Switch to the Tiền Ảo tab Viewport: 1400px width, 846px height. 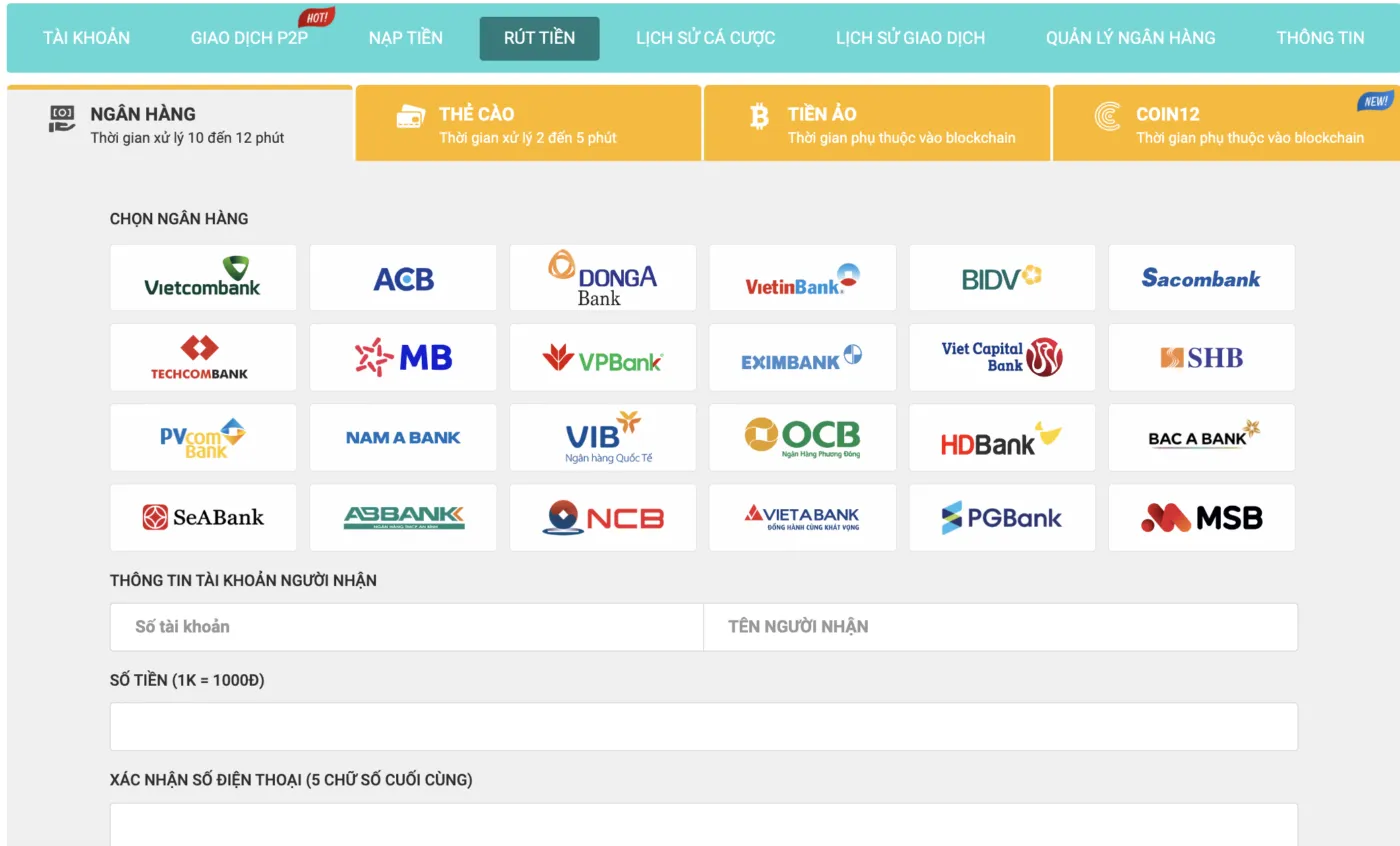tap(877, 124)
